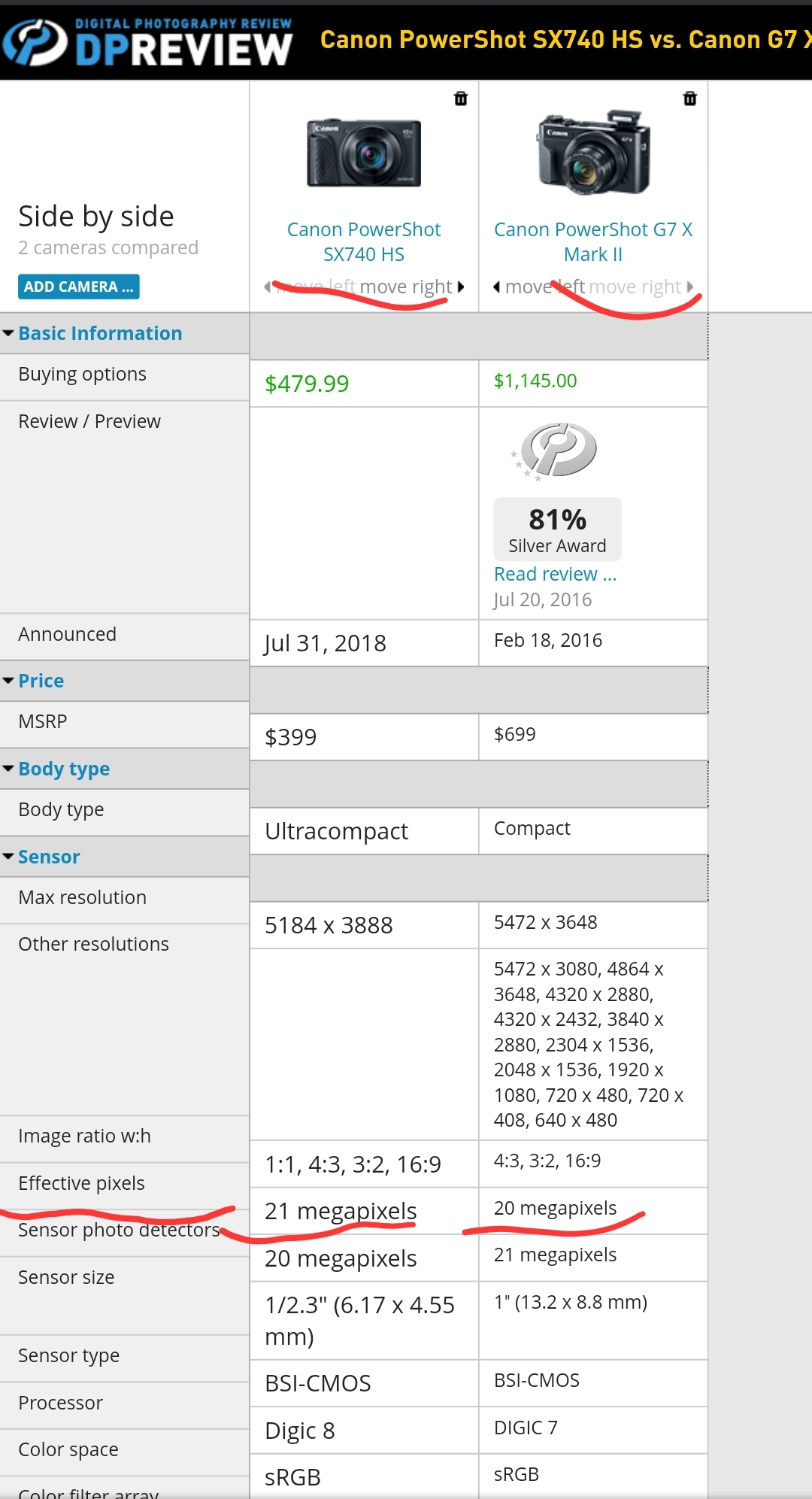The height and width of the screenshot is (1499, 812).
Task: Click move right under SX740 HS
Action: point(406,287)
